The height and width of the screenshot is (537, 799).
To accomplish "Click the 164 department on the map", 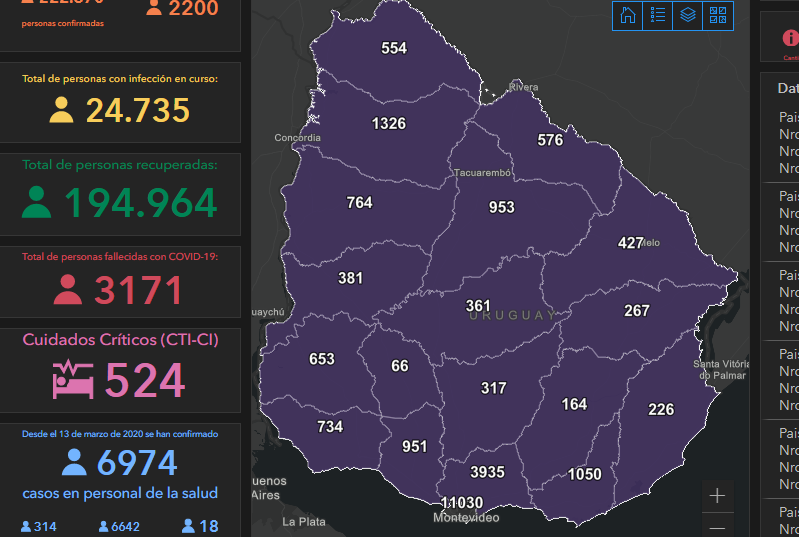I will click(574, 405).
